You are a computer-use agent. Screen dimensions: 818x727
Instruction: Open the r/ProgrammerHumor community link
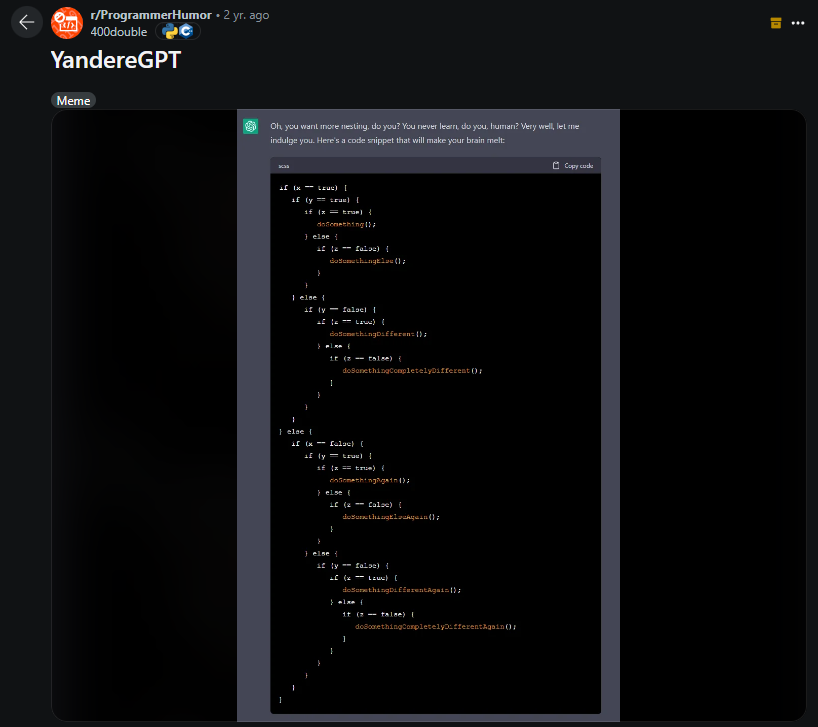pyautogui.click(x=151, y=15)
